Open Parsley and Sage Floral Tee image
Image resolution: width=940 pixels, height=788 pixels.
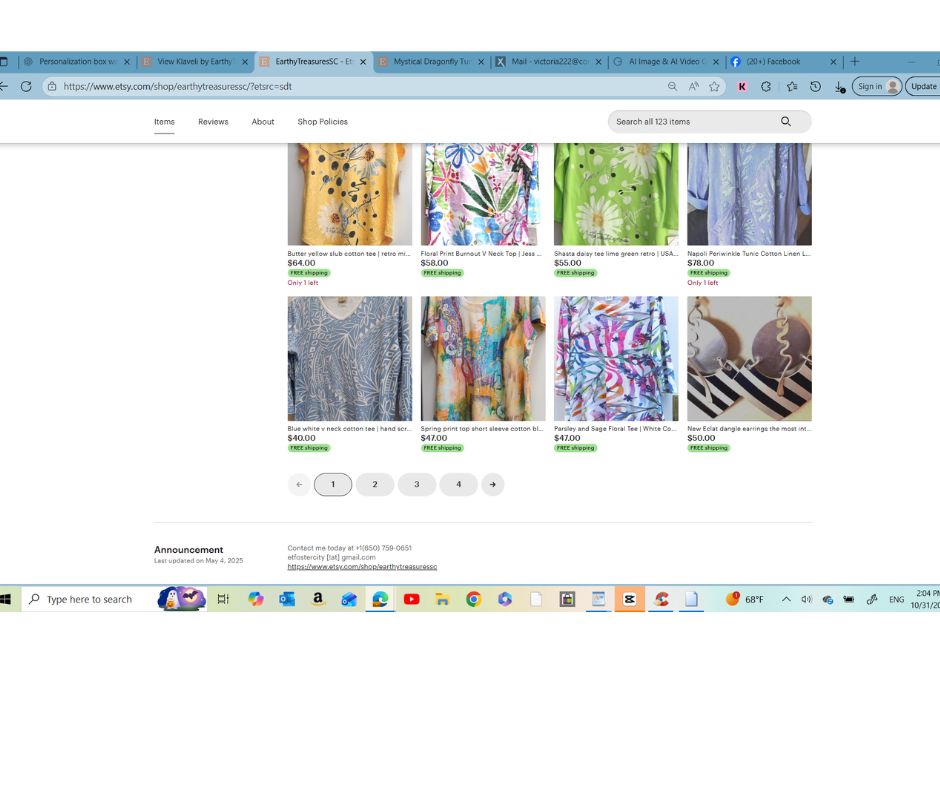coord(616,359)
